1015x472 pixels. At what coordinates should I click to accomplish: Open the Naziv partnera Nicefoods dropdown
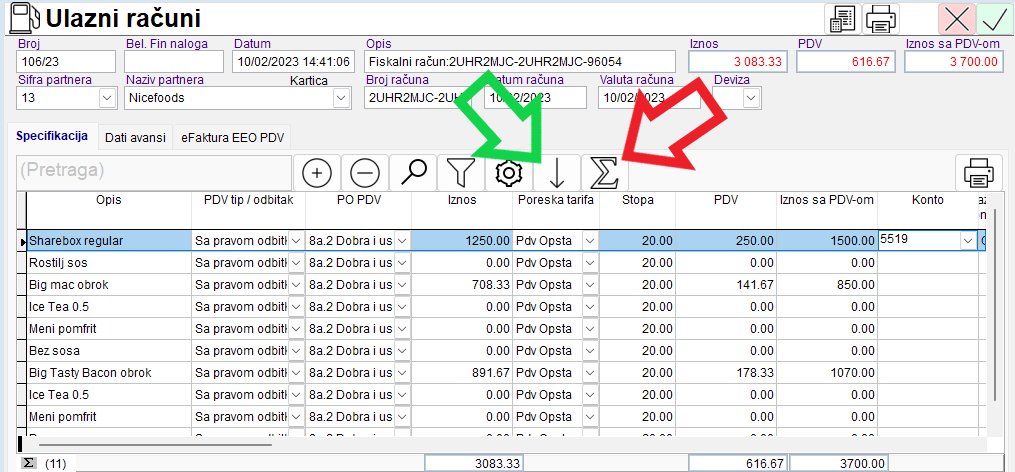click(x=342, y=99)
